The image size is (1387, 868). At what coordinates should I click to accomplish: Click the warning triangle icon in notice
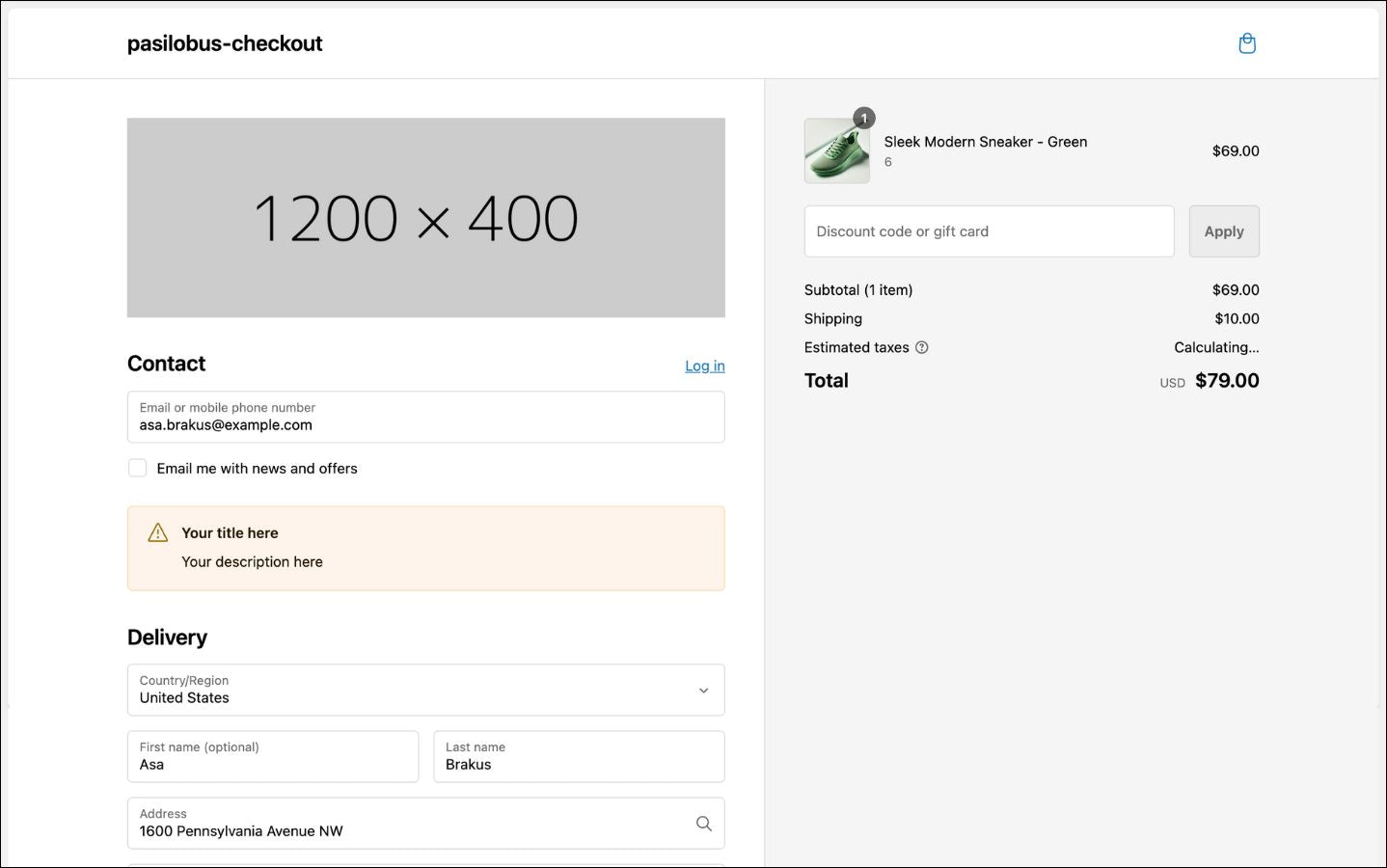point(158,533)
